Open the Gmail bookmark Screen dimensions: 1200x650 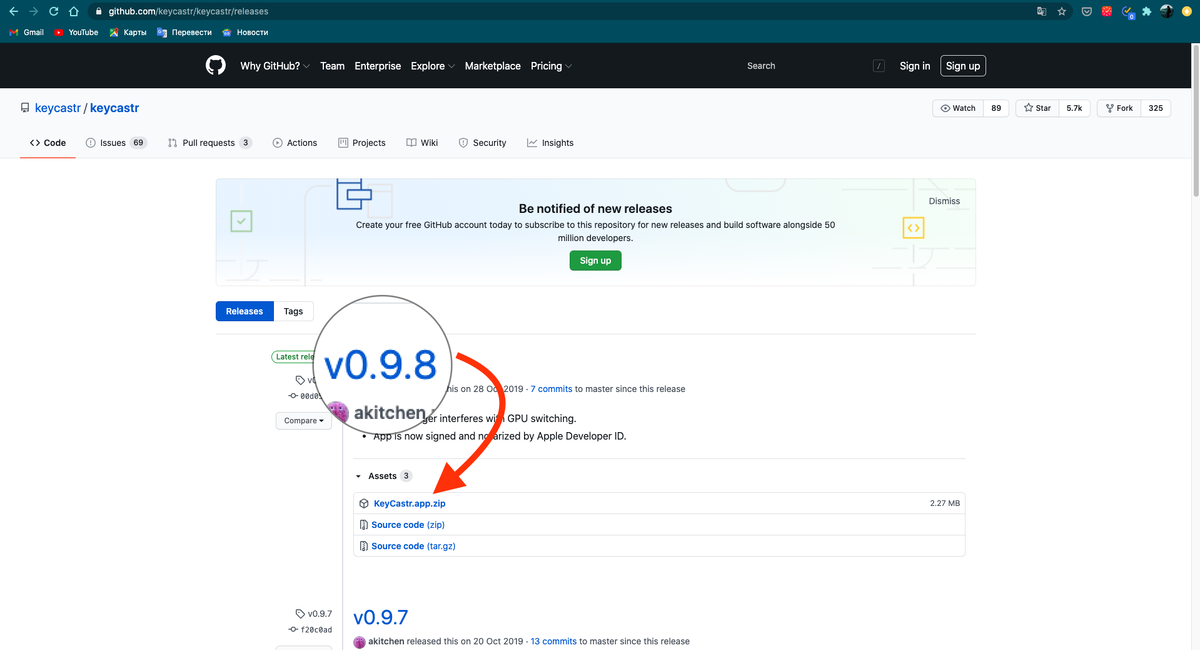click(25, 32)
